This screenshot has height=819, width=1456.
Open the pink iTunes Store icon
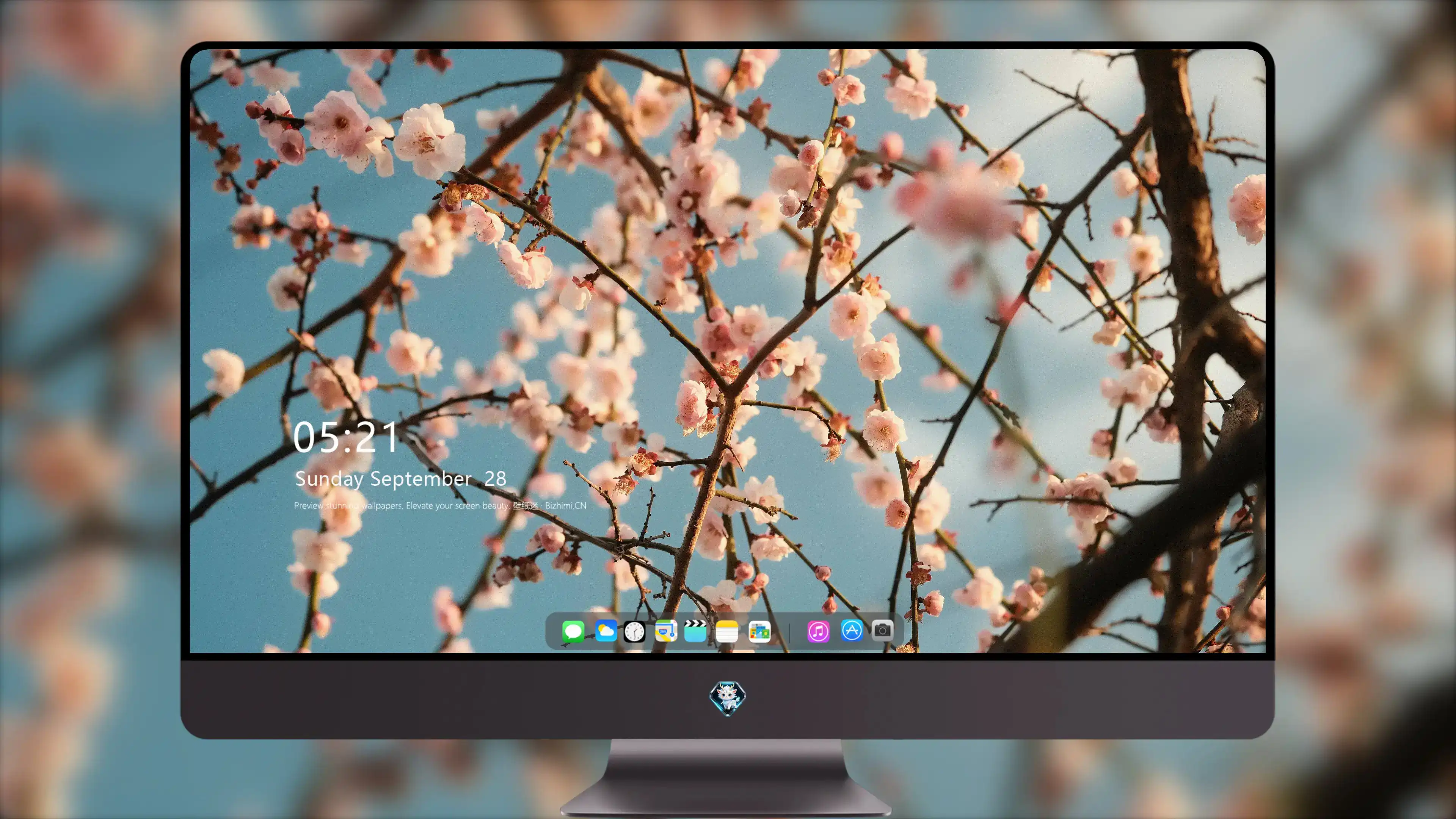coord(819,631)
